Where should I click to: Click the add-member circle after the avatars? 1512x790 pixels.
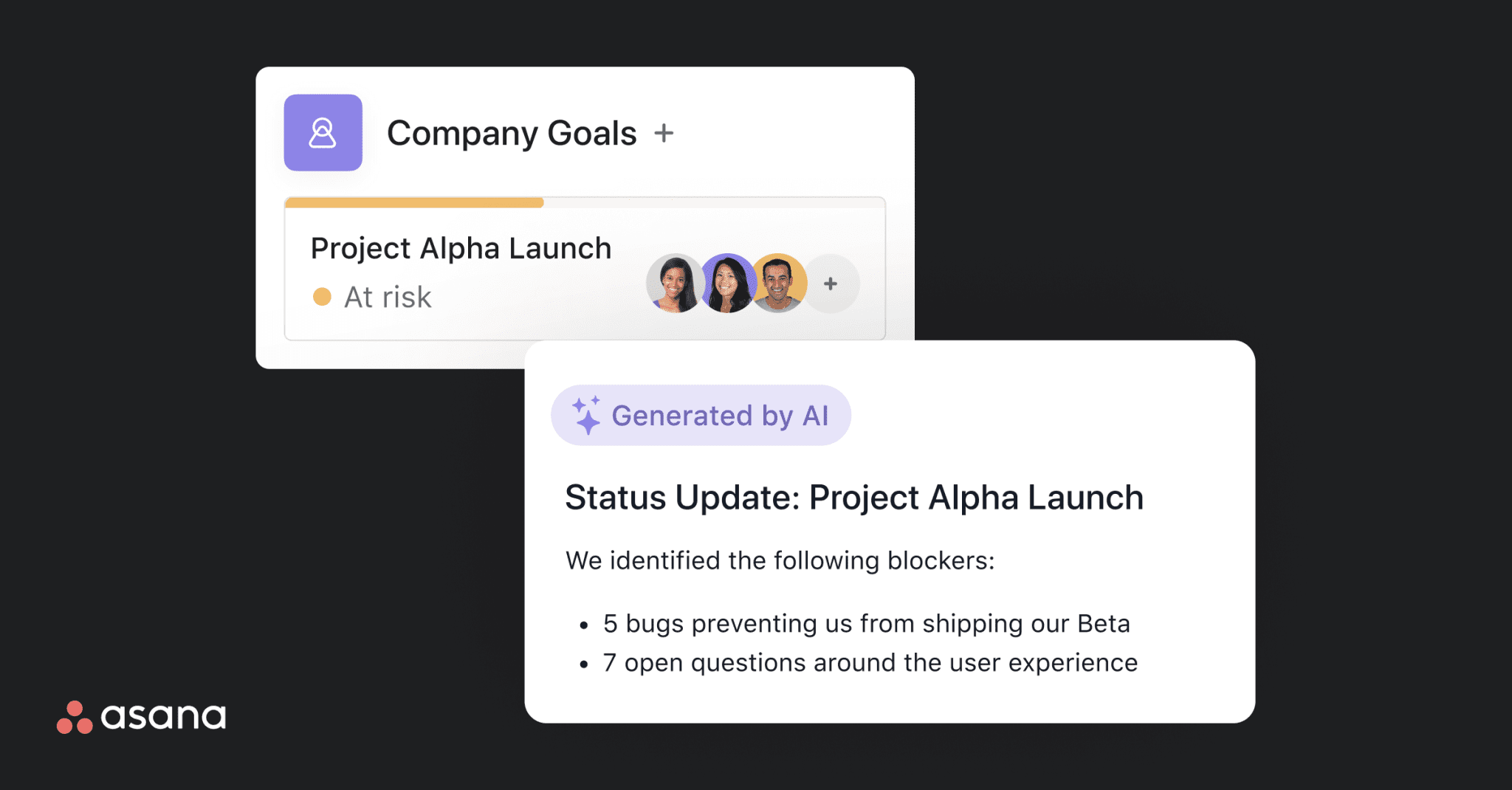[x=831, y=284]
